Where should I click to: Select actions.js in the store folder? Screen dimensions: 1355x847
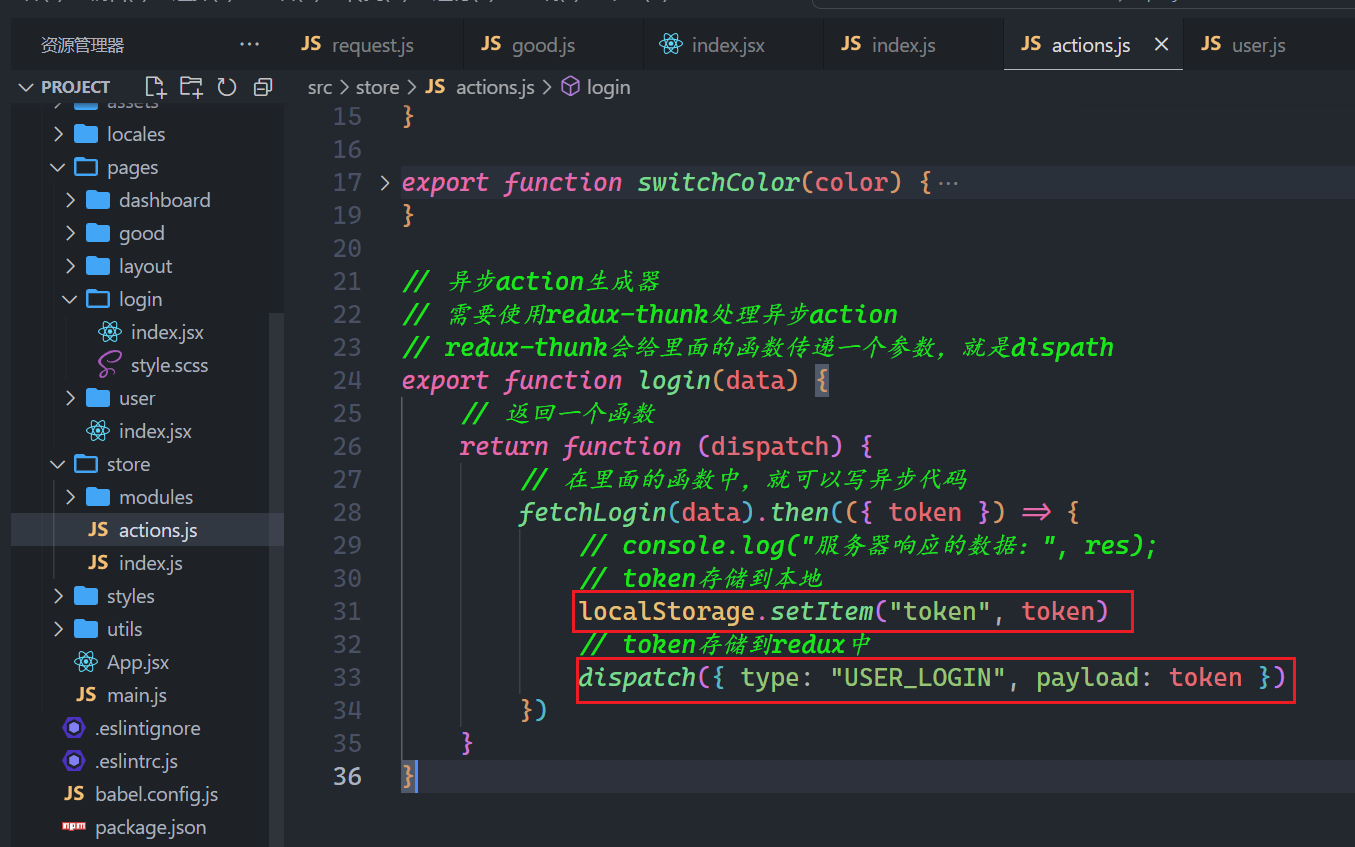147,530
